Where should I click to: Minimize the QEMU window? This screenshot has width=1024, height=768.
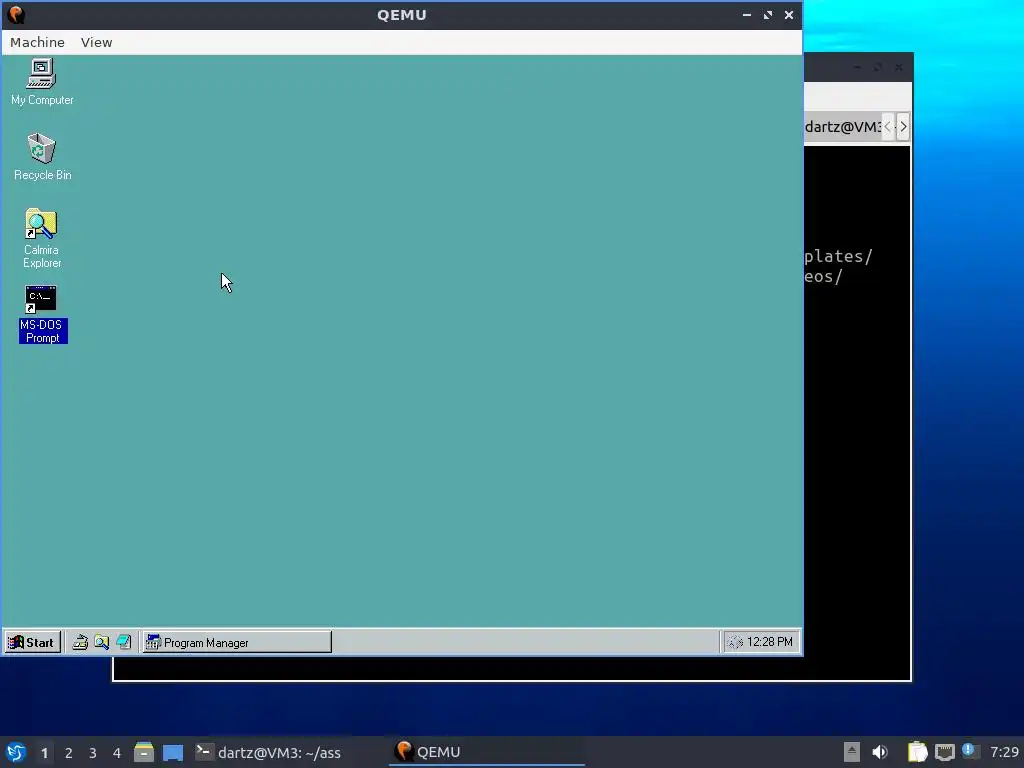746,15
